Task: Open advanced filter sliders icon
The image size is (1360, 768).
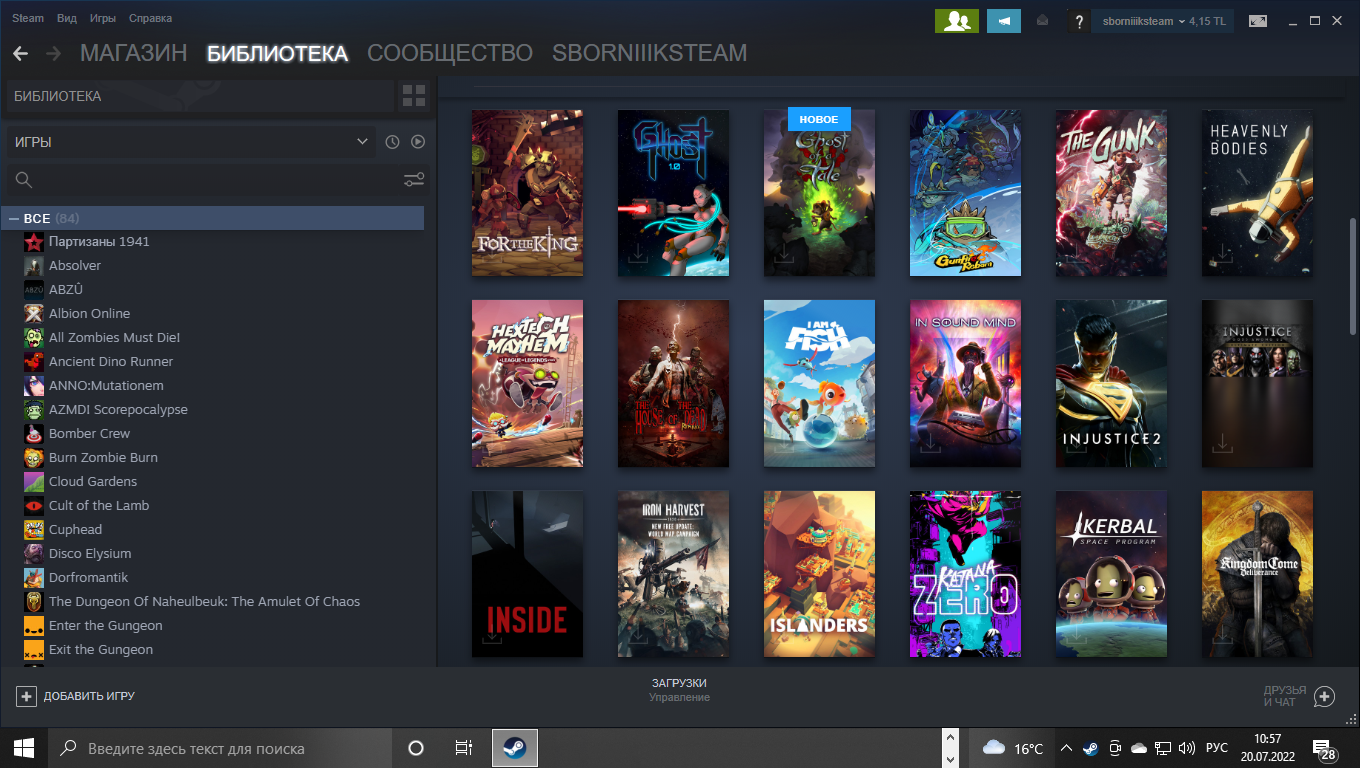Action: tap(414, 180)
